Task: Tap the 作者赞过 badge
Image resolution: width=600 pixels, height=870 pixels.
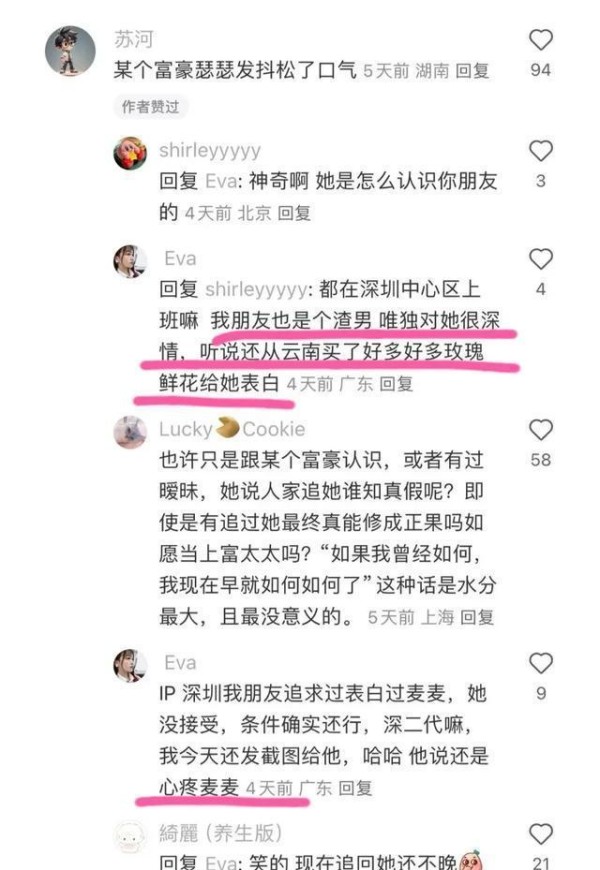Action: tap(150, 107)
